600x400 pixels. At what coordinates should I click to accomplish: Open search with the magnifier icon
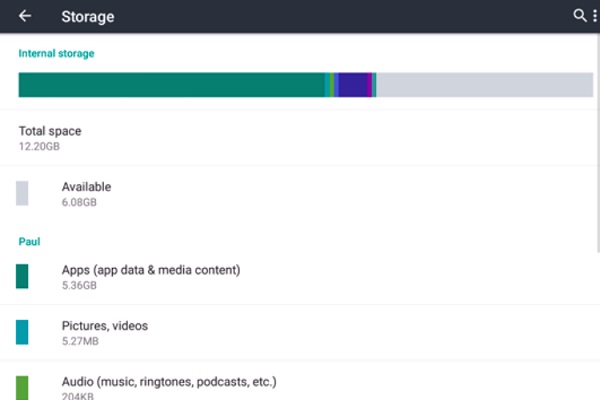coord(578,16)
